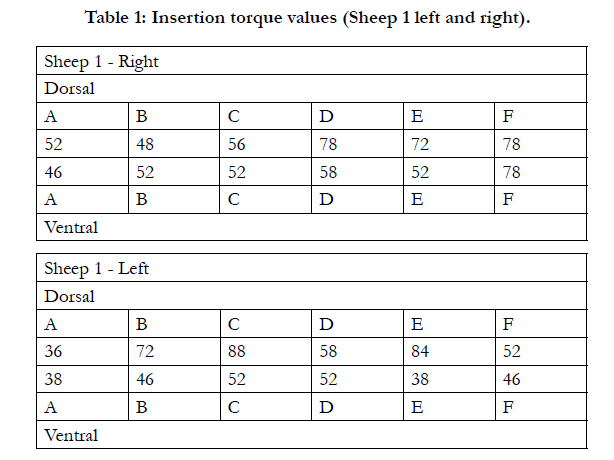The height and width of the screenshot is (460, 614).
Task: Select value 56 under column C in Right table
Action: [x=237, y=144]
